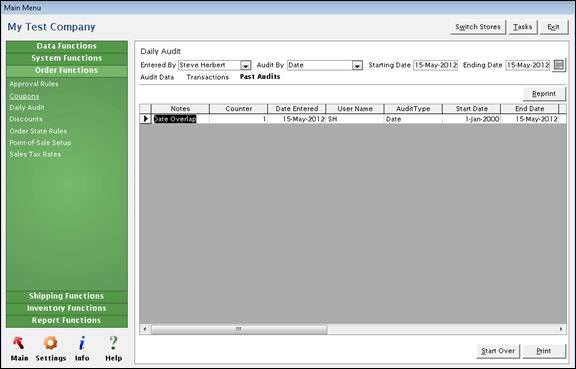Screen dimensions: 576x369
Task: Click the Print button
Action: [544, 351]
